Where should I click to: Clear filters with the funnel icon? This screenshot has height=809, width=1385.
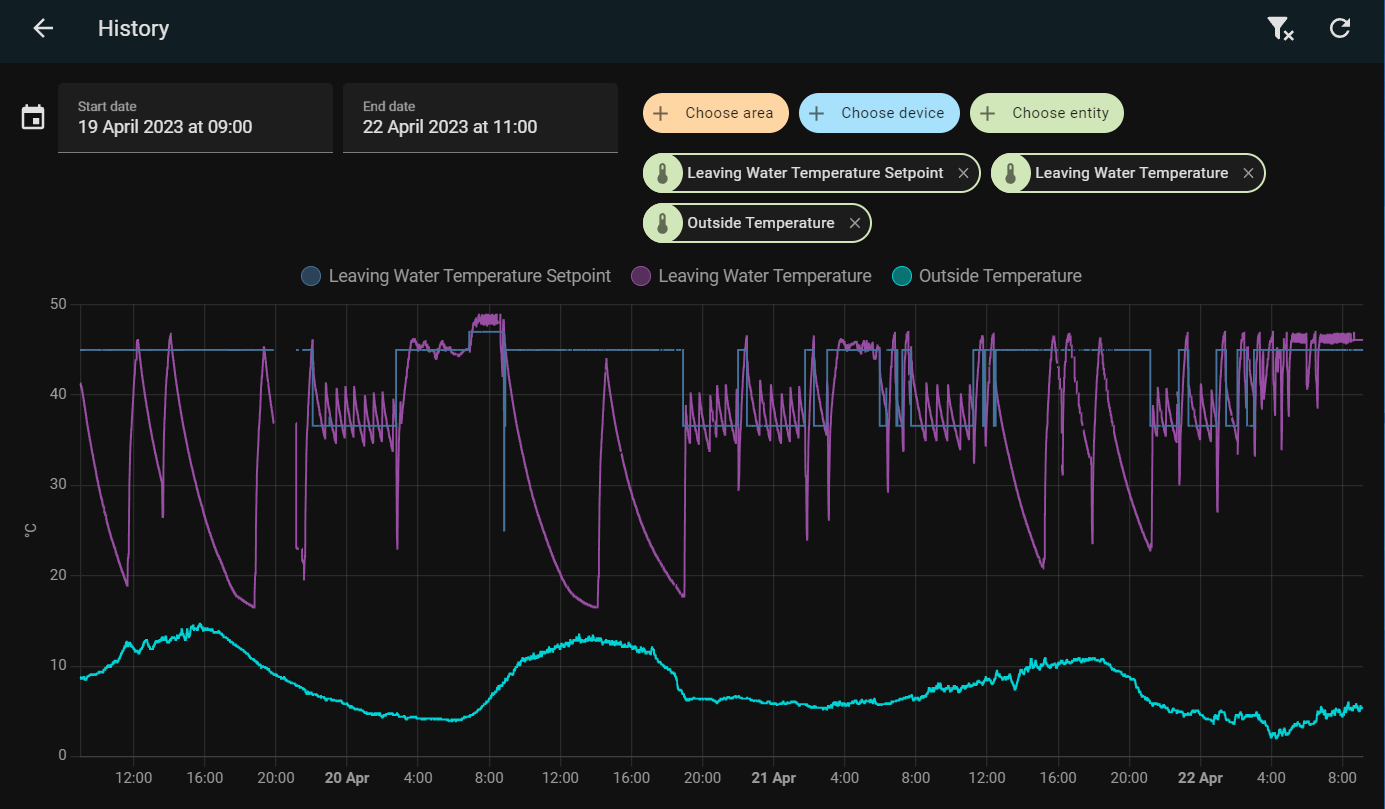(x=1280, y=28)
